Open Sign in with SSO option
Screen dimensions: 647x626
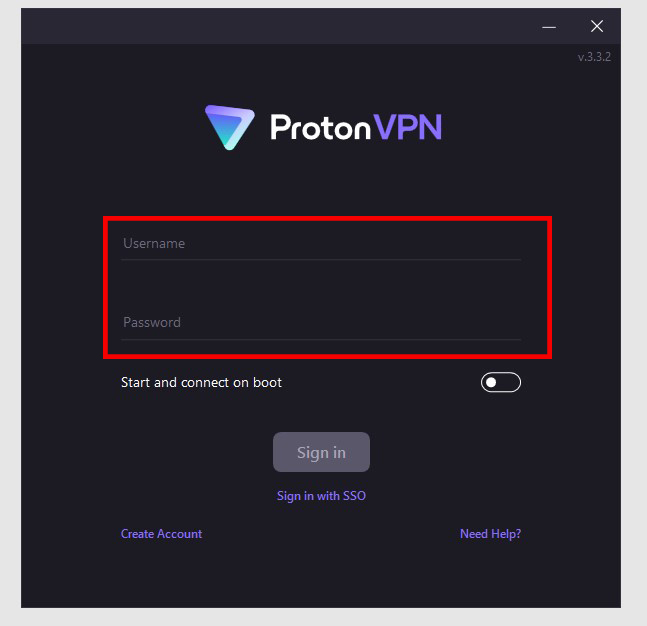(x=321, y=496)
